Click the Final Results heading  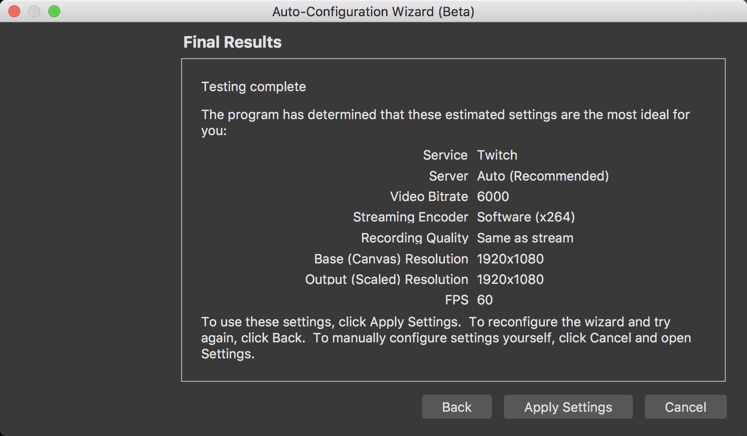point(232,42)
